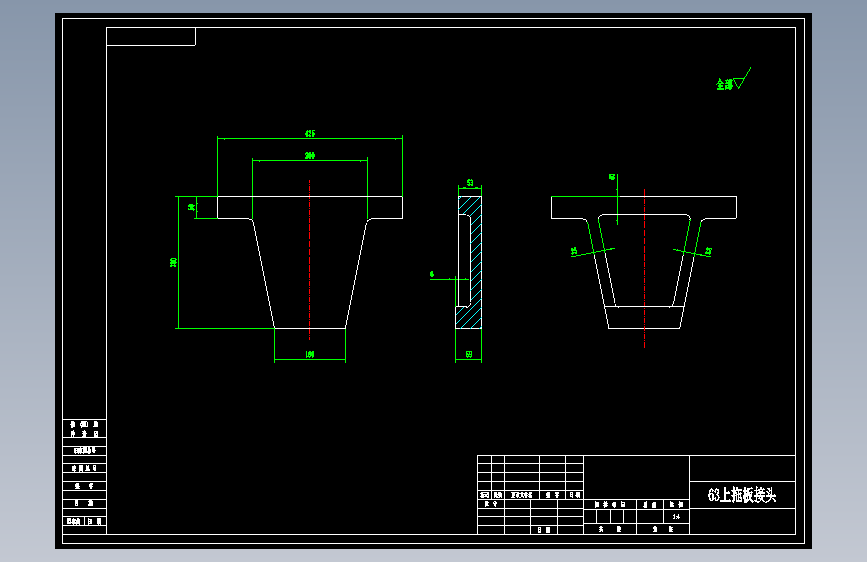Select the red centerline of the front view
This screenshot has width=867, height=562.
(310, 260)
